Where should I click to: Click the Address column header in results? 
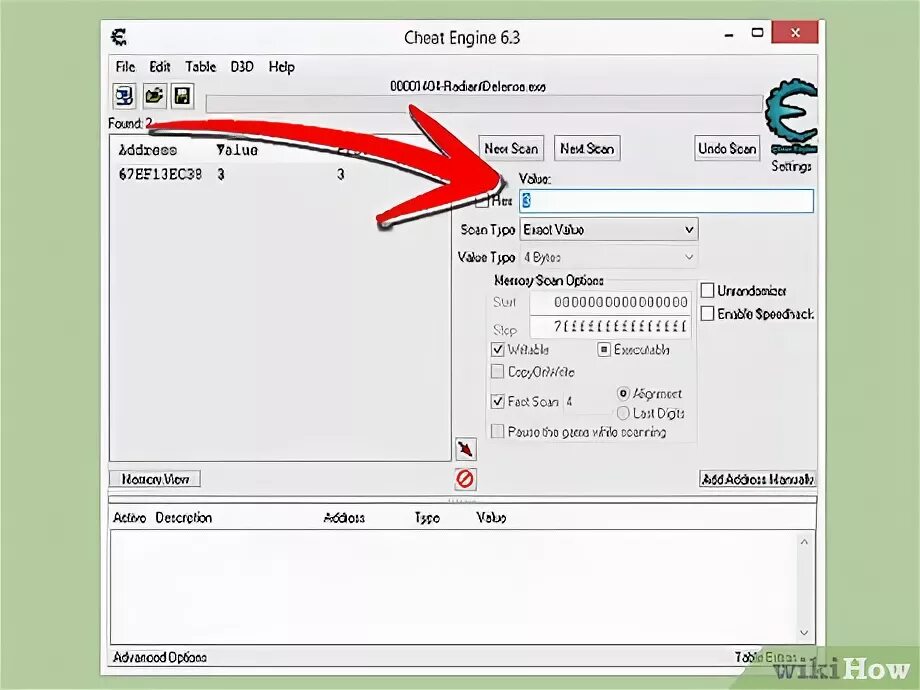tap(148, 150)
